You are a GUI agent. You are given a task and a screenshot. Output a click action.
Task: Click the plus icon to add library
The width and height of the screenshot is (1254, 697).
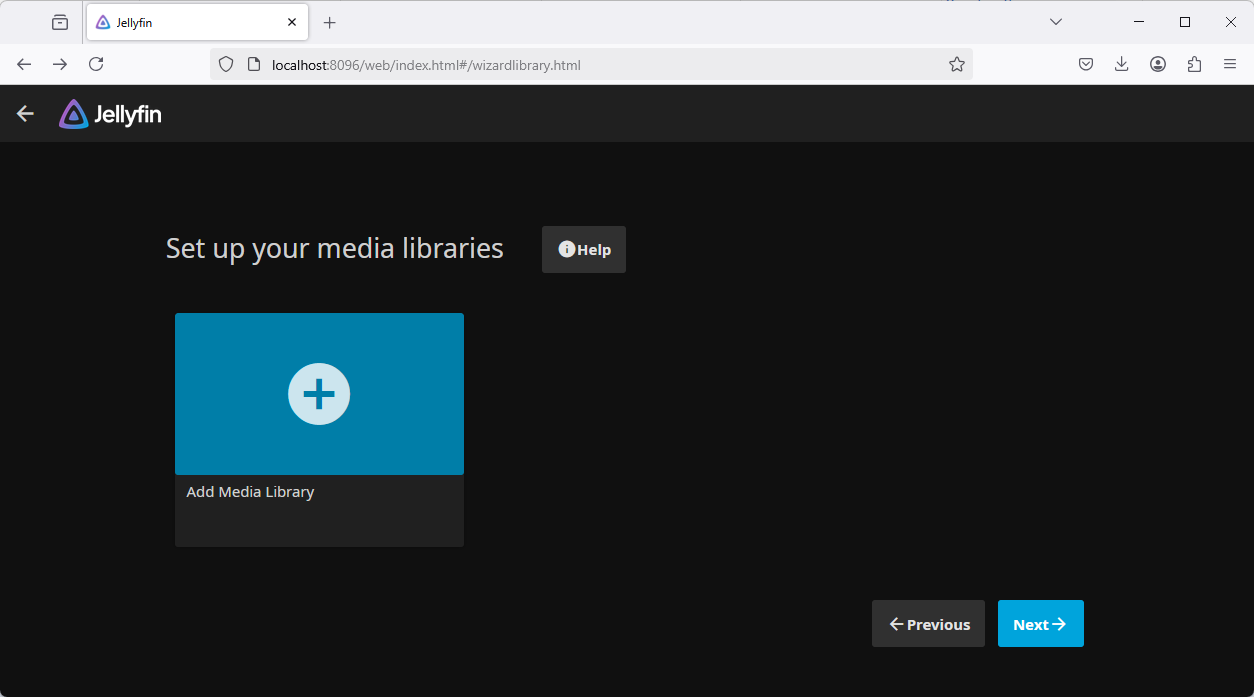319,394
